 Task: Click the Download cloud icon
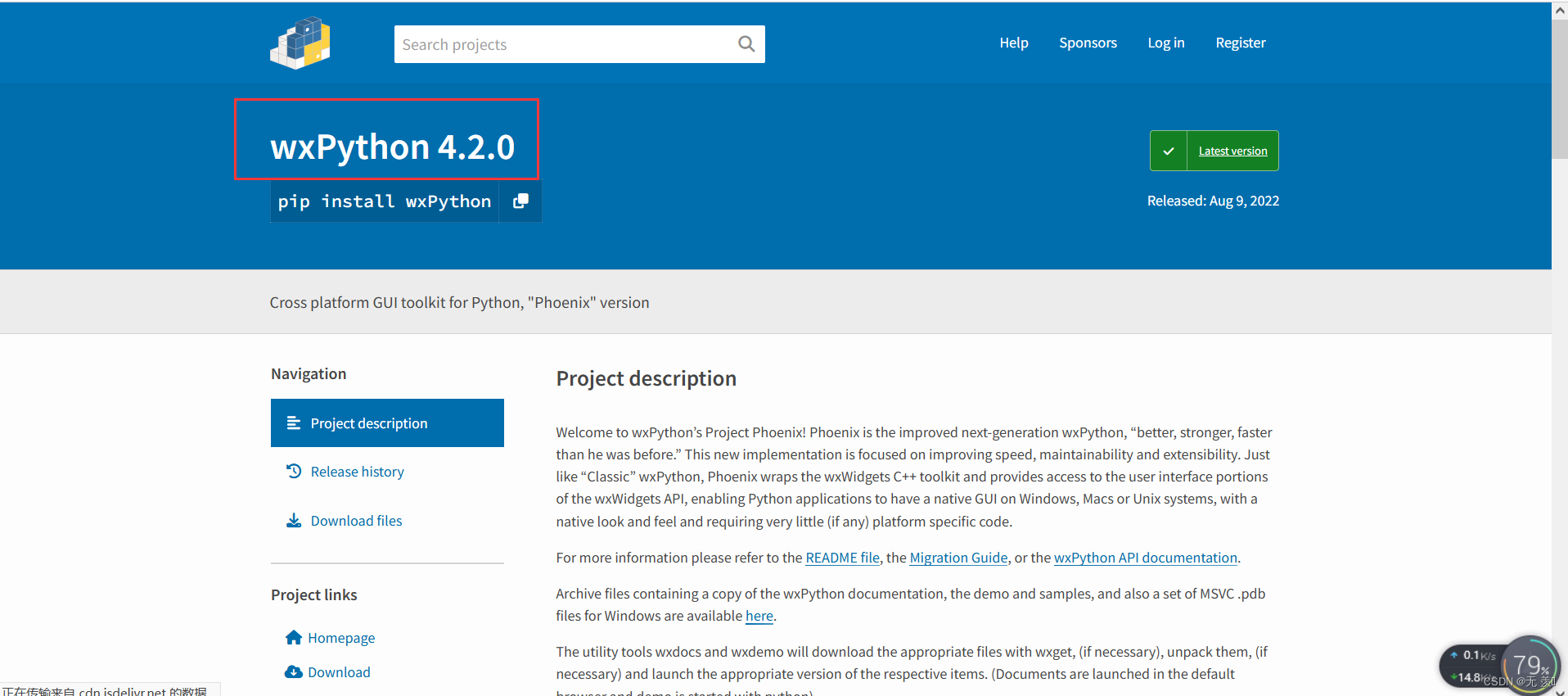tap(294, 671)
